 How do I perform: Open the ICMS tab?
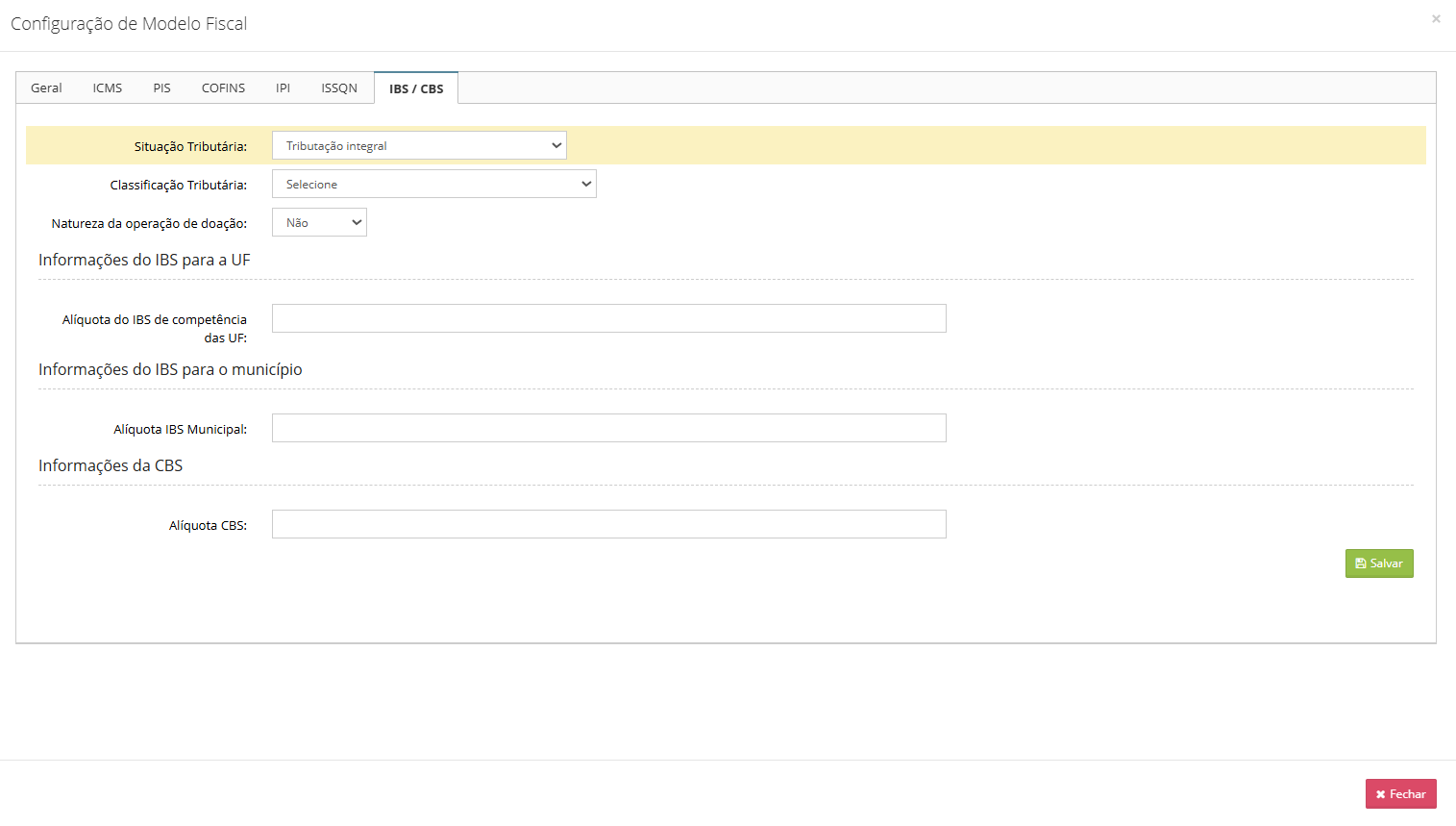[108, 88]
